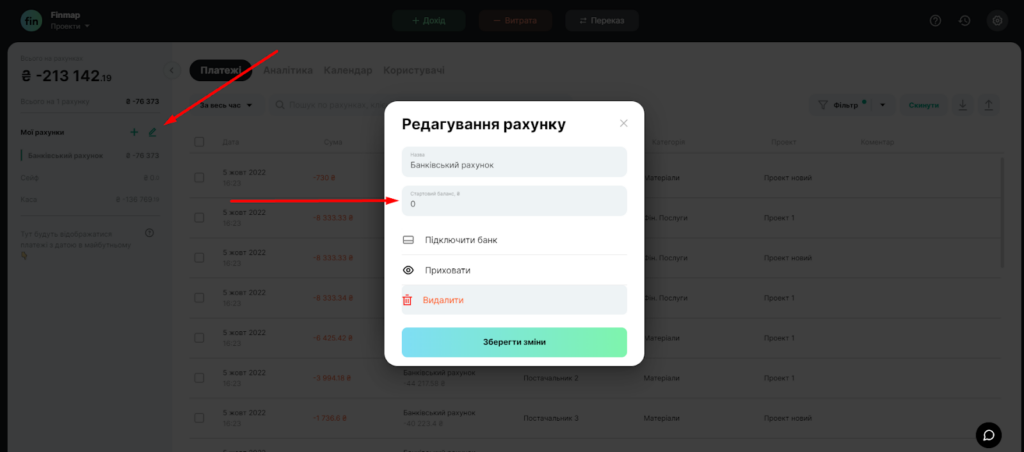Expand the Проекти dropdown under Finmap
The image size is (1024, 452).
[x=70, y=26]
